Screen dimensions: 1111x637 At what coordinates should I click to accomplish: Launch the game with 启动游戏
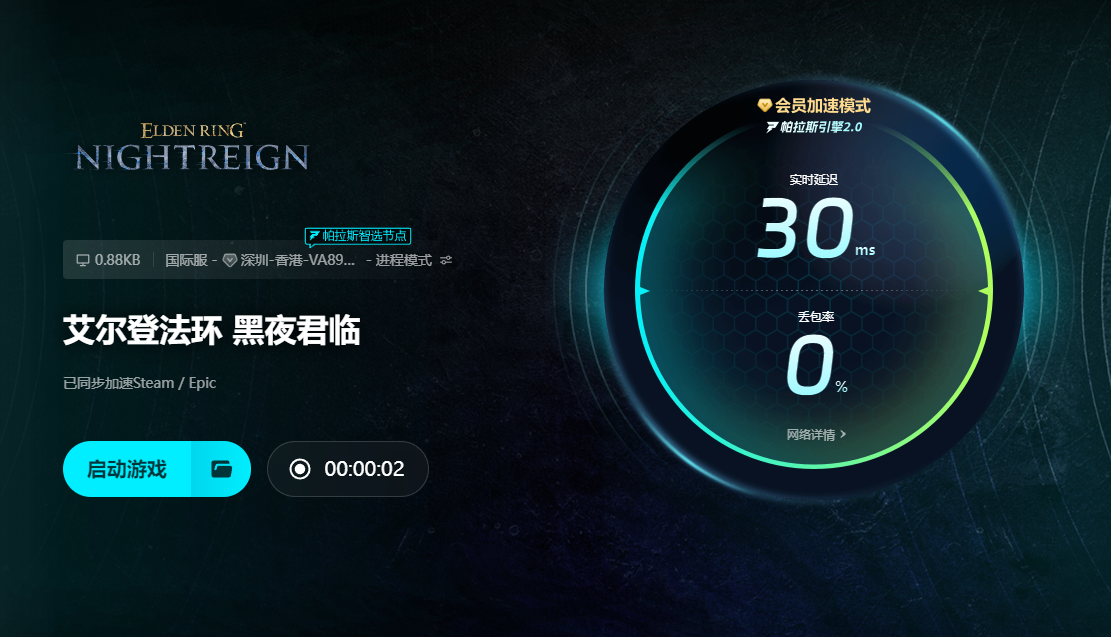127,469
